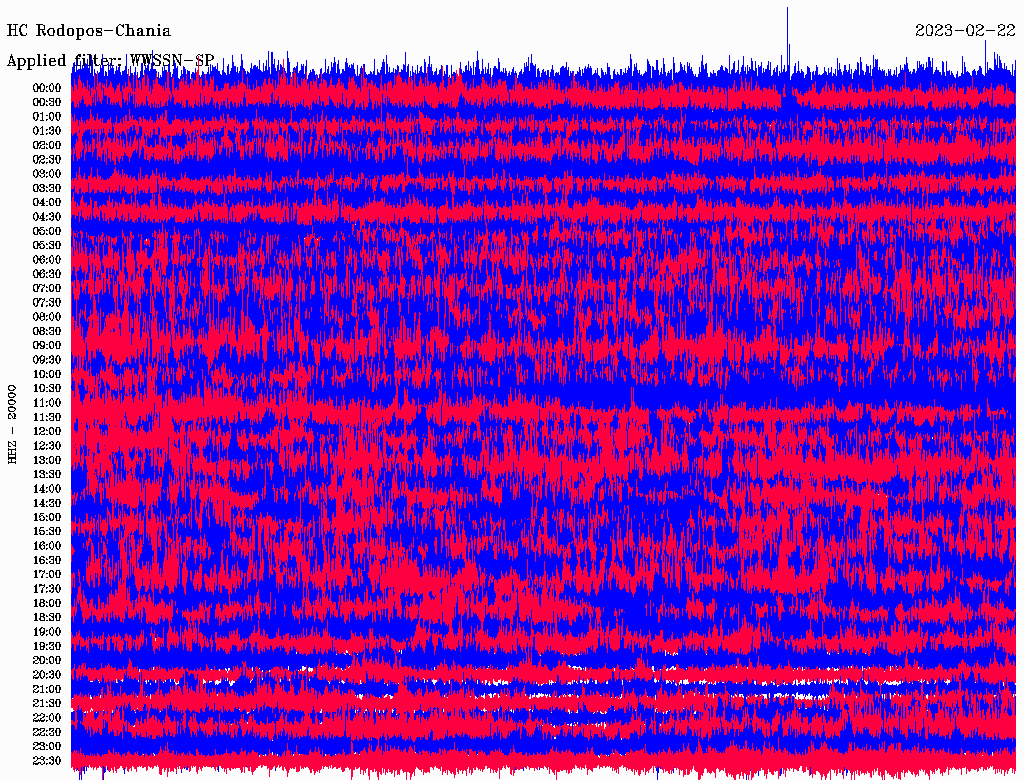This screenshot has height=780, width=1024.
Task: Click the 13:30 time label
Action: pos(47,474)
